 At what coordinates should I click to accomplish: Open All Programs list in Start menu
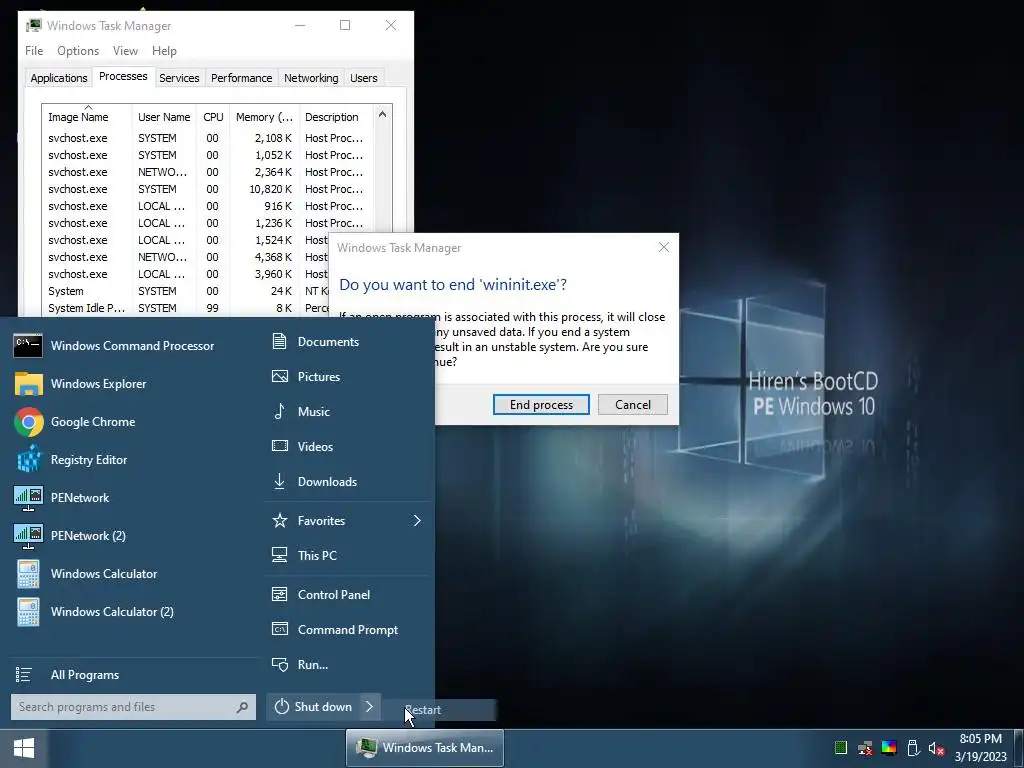[x=131, y=675]
